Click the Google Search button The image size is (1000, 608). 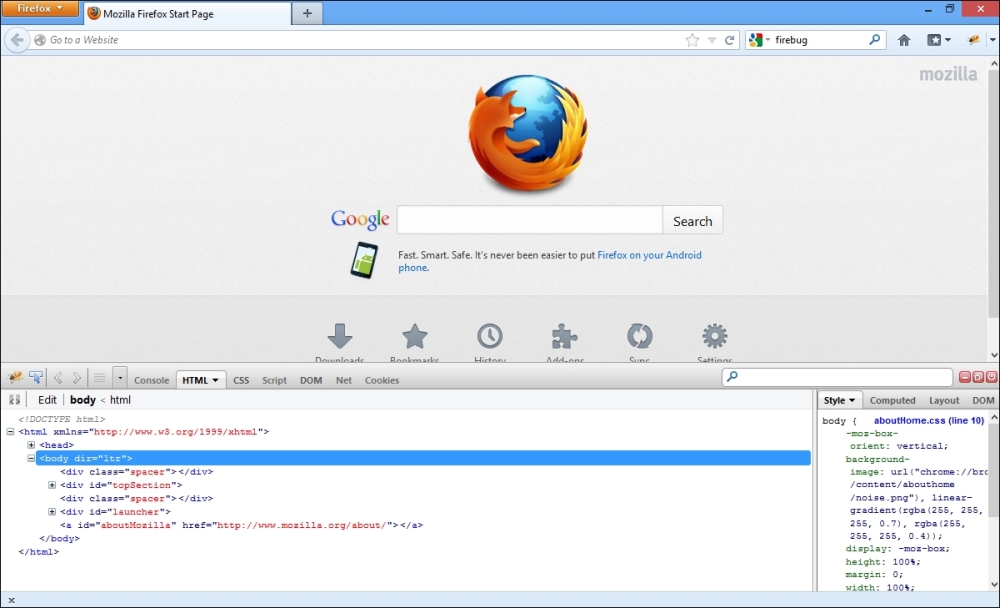[x=693, y=221]
